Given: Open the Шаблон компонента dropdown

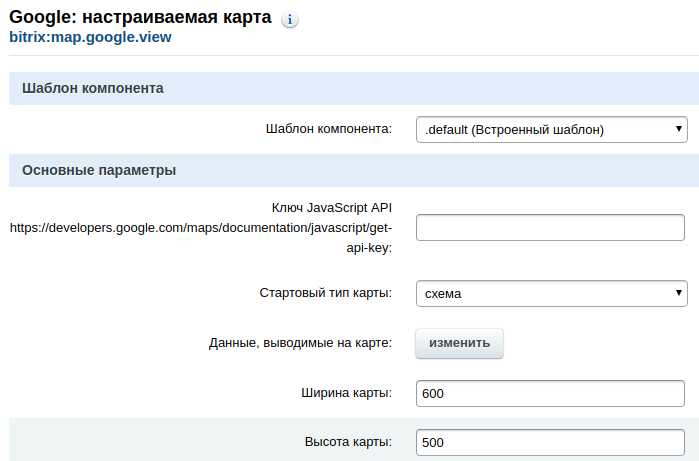Looking at the screenshot, I should [551, 130].
